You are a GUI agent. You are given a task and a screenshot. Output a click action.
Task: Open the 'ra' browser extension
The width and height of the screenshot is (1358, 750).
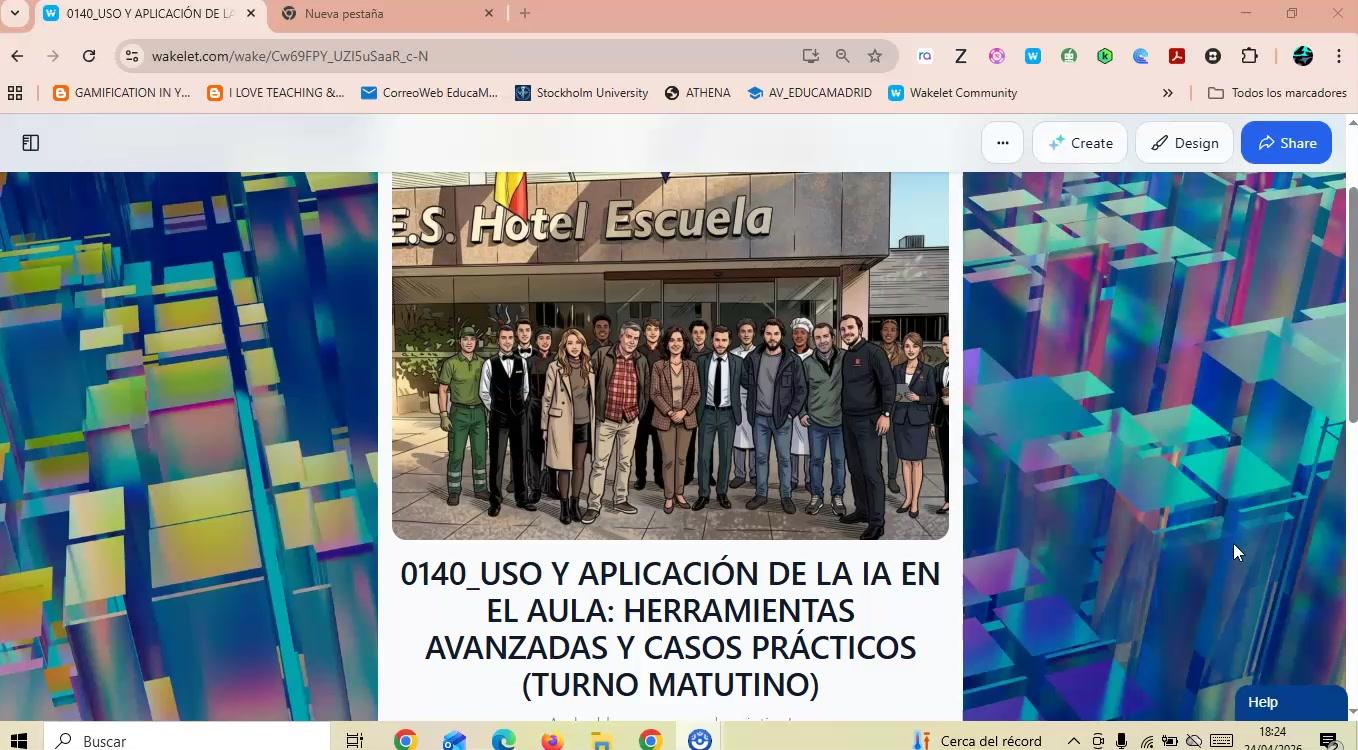[x=925, y=56]
